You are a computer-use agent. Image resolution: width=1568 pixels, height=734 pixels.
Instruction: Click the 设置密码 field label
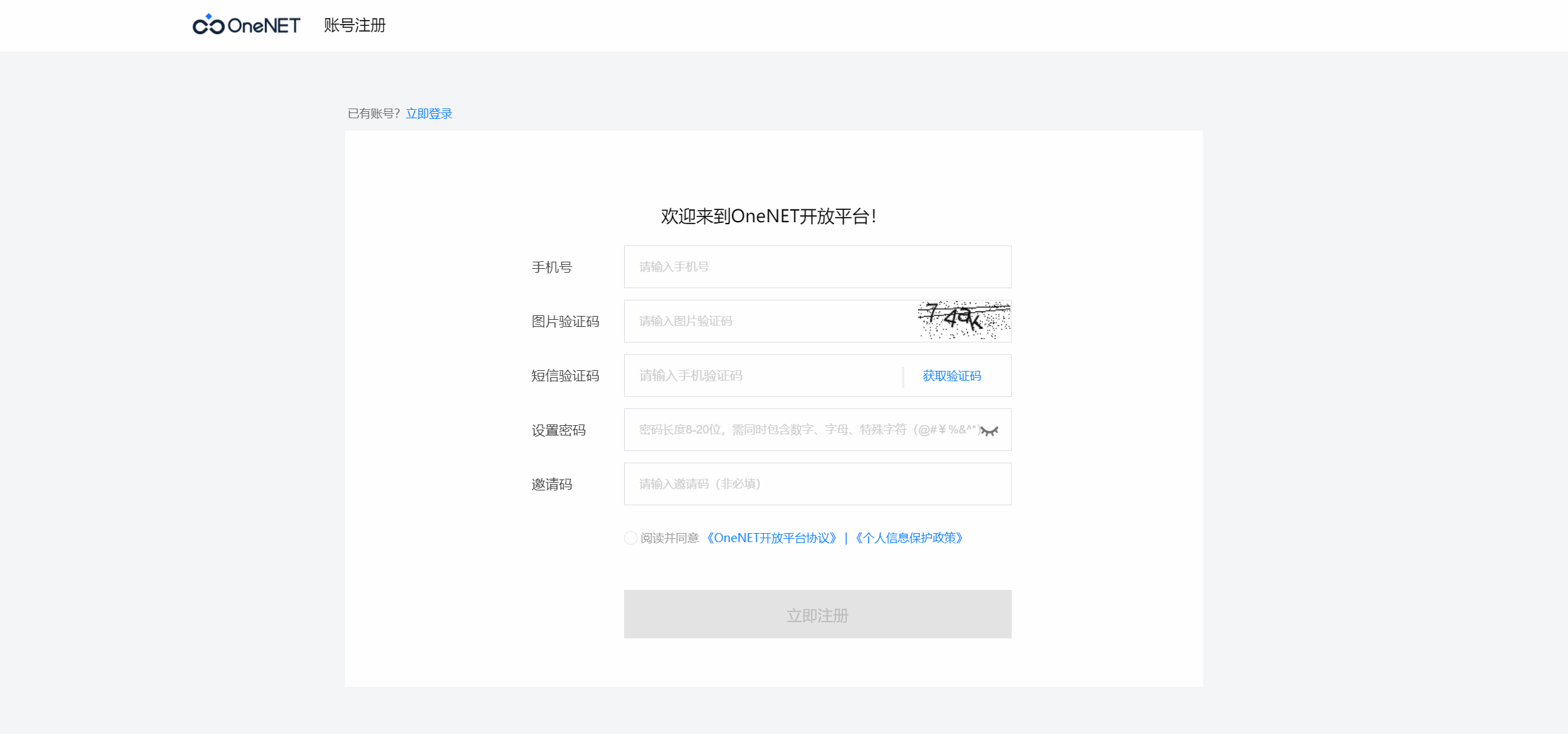tap(559, 430)
